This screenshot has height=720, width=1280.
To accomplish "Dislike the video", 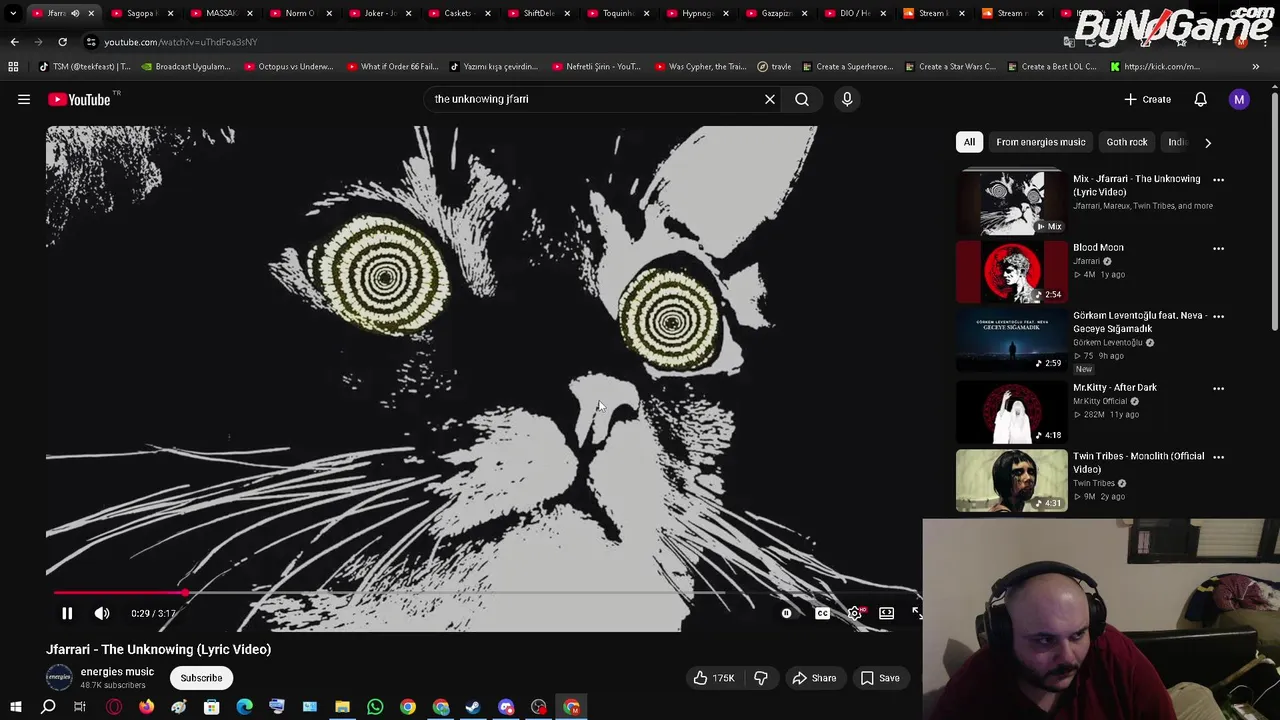I will click(x=761, y=678).
